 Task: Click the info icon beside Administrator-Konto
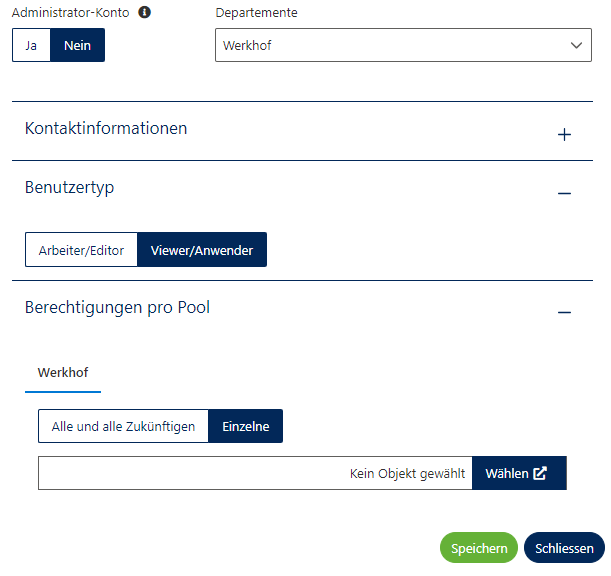click(144, 13)
